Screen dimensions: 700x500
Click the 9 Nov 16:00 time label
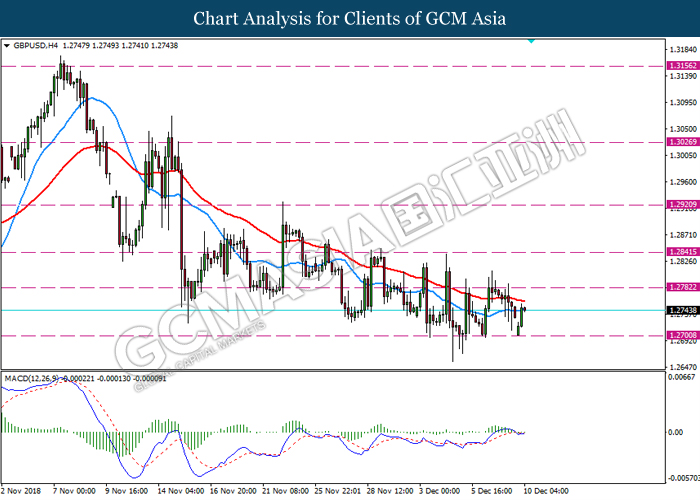[127, 491]
